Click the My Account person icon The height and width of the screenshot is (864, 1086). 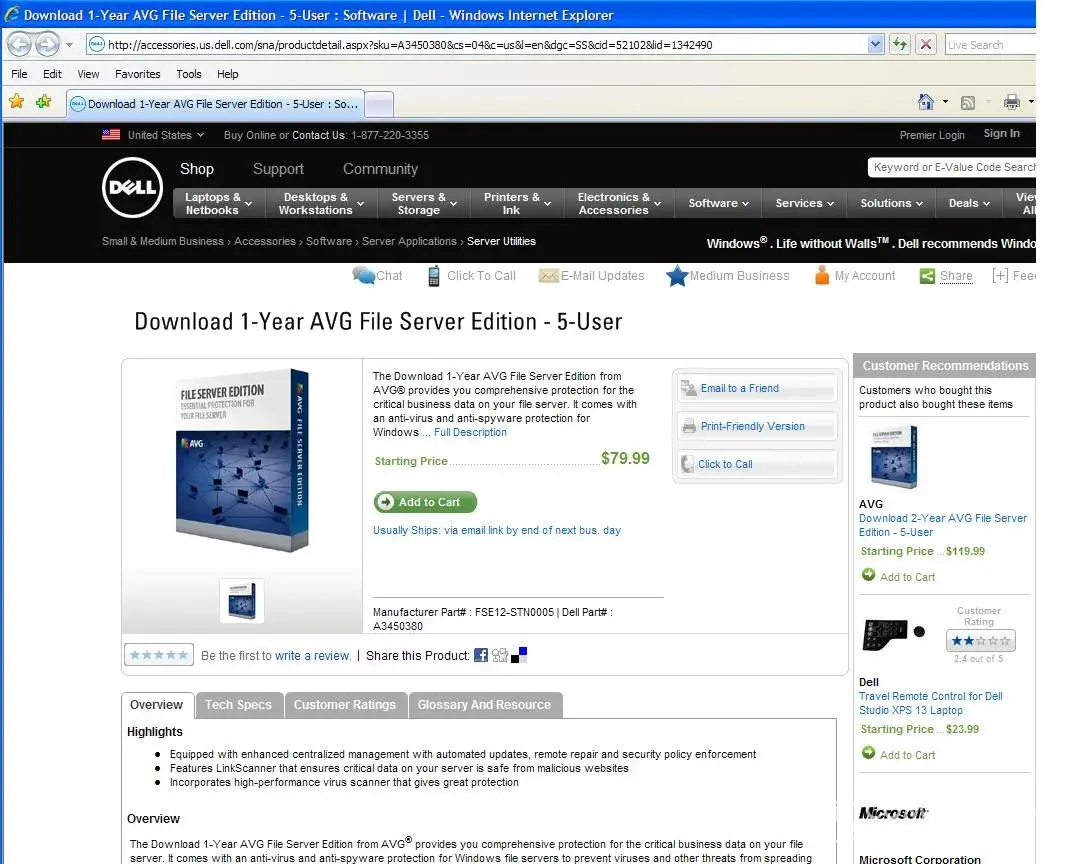coord(821,275)
